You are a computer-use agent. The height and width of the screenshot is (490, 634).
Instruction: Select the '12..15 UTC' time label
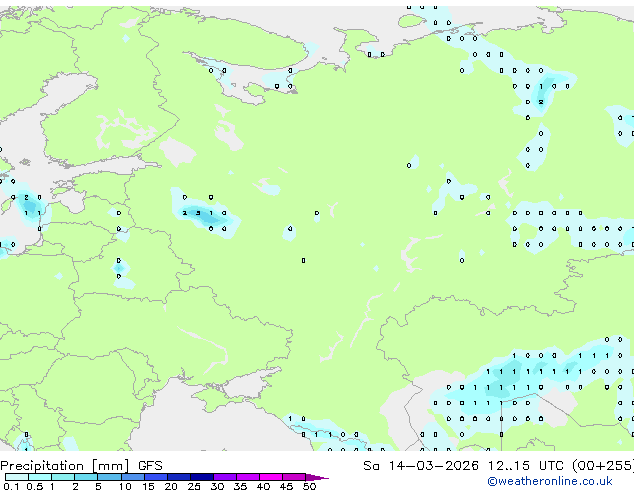point(526,466)
